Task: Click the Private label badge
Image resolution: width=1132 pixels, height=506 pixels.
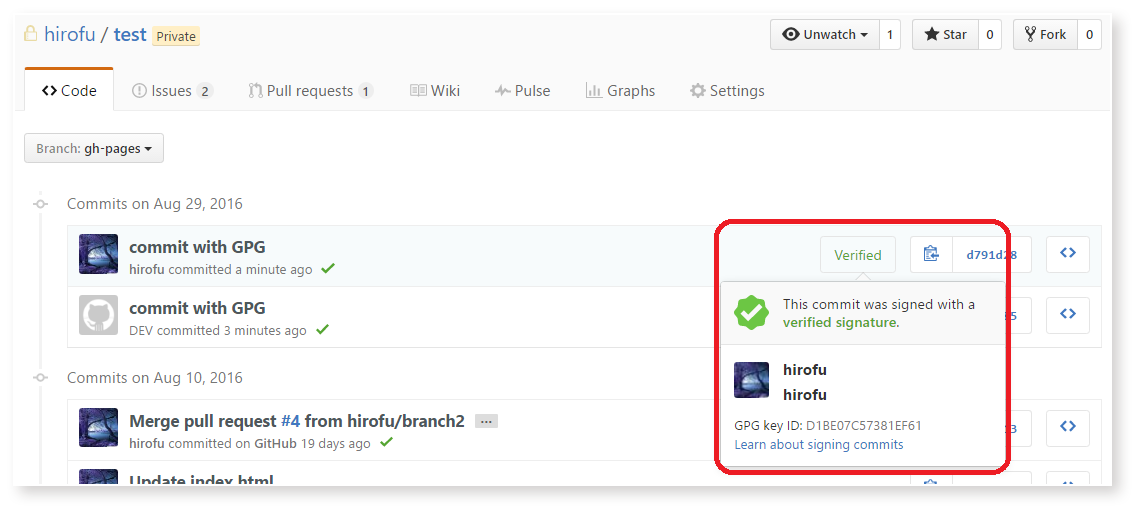Action: point(176,36)
